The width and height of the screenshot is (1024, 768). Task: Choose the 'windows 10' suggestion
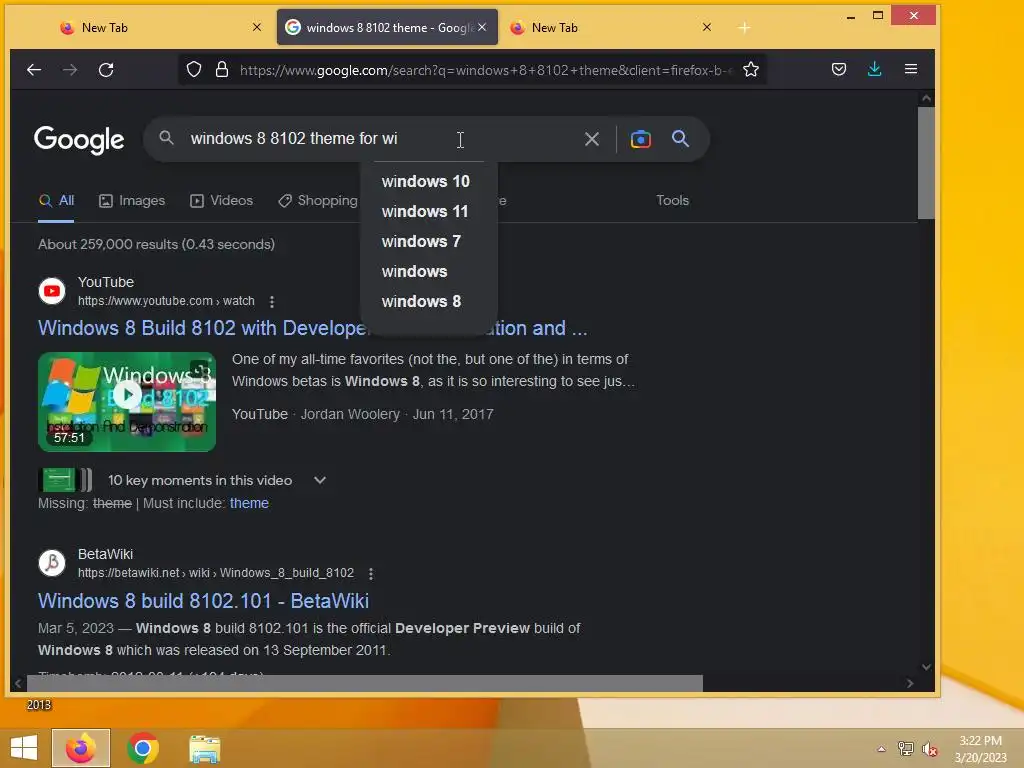[426, 181]
